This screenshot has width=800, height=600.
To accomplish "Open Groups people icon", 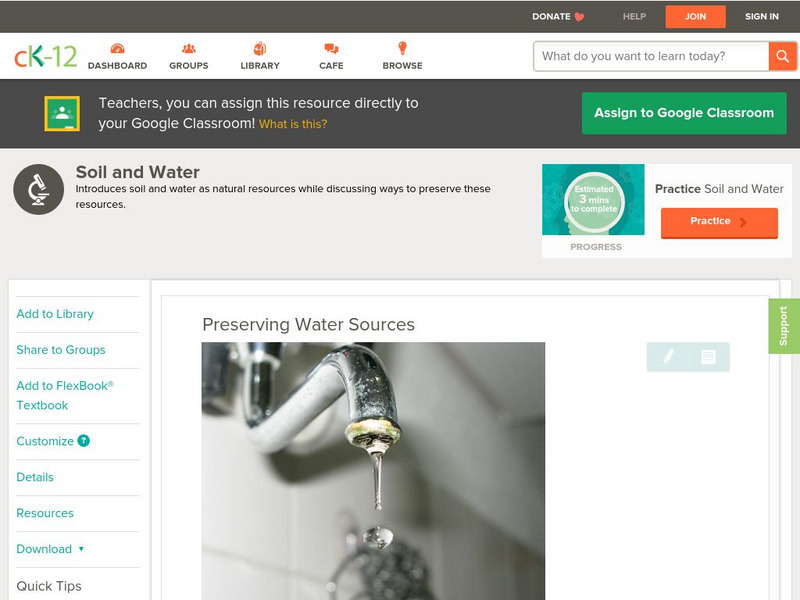I will click(189, 48).
